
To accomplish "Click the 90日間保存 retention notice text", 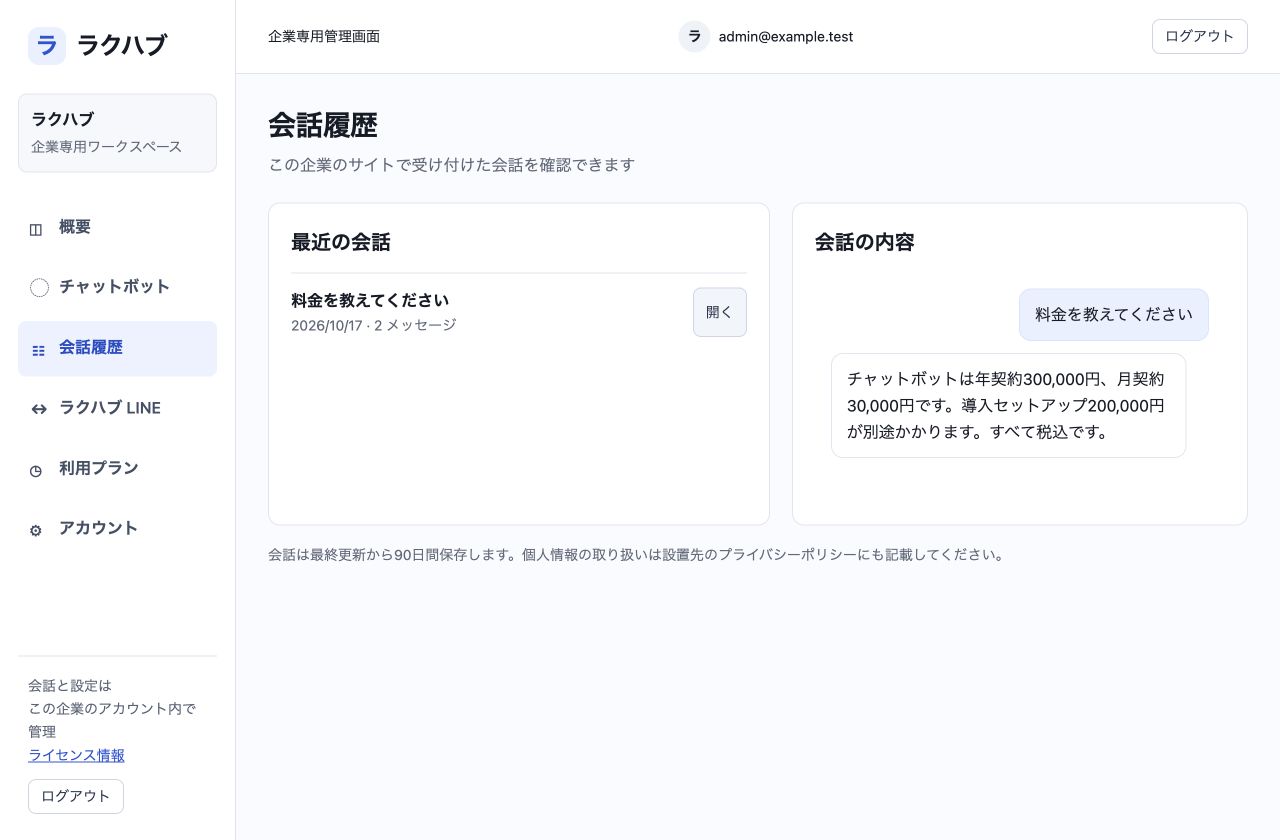I will pyautogui.click(x=636, y=554).
